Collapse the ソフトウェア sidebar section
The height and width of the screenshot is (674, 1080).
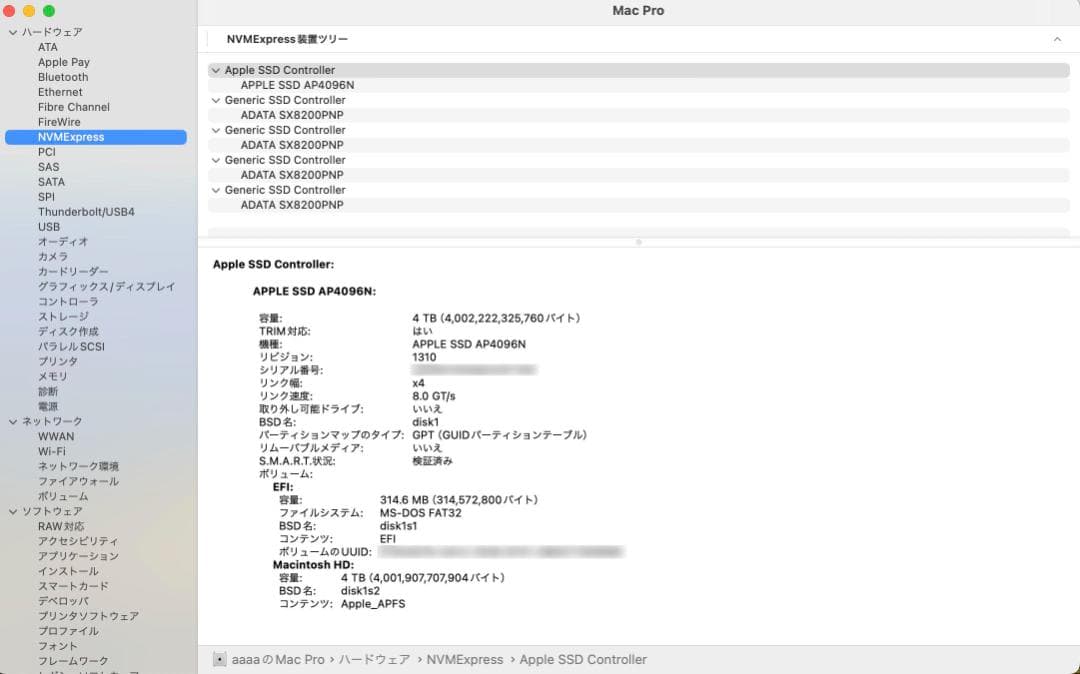click(11, 511)
